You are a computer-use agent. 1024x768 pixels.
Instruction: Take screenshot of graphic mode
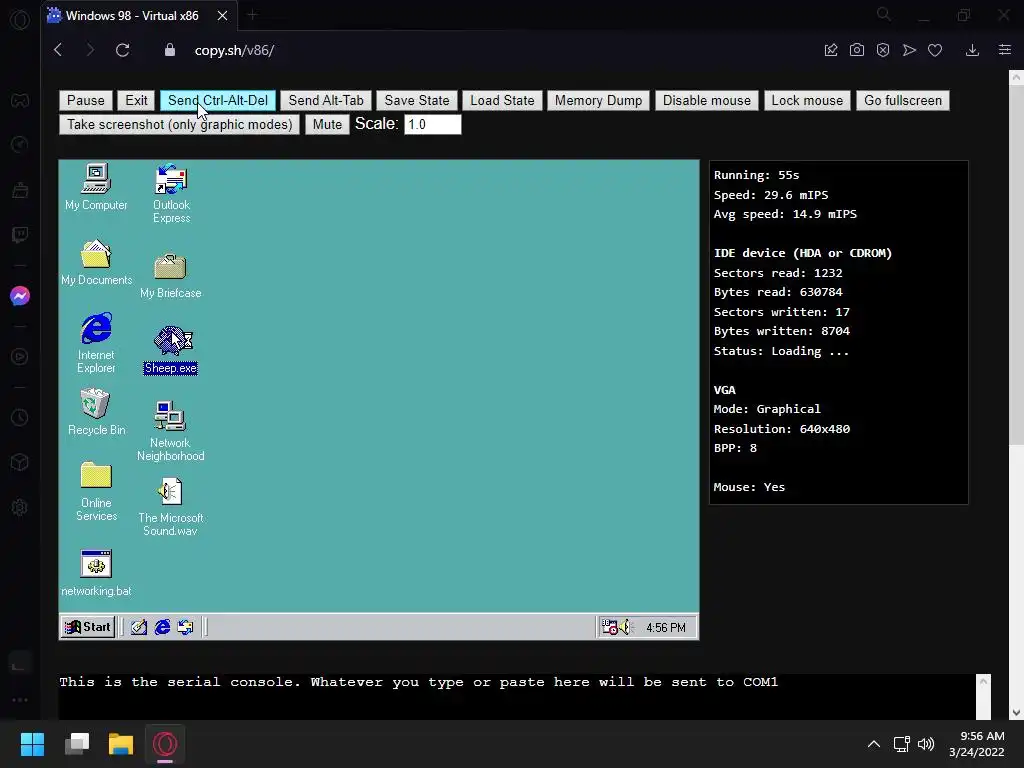pyautogui.click(x=180, y=125)
